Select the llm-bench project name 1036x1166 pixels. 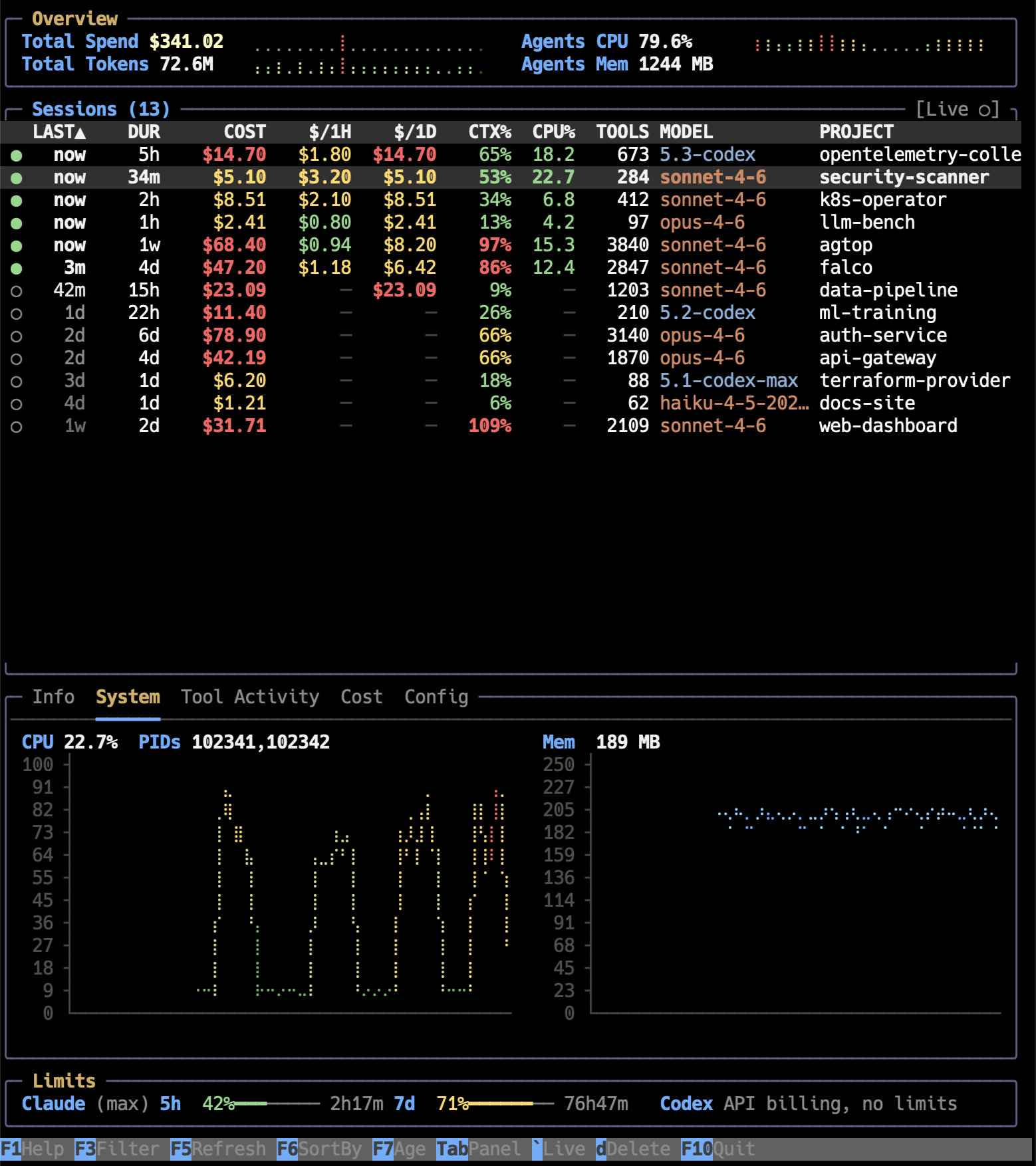tap(867, 223)
